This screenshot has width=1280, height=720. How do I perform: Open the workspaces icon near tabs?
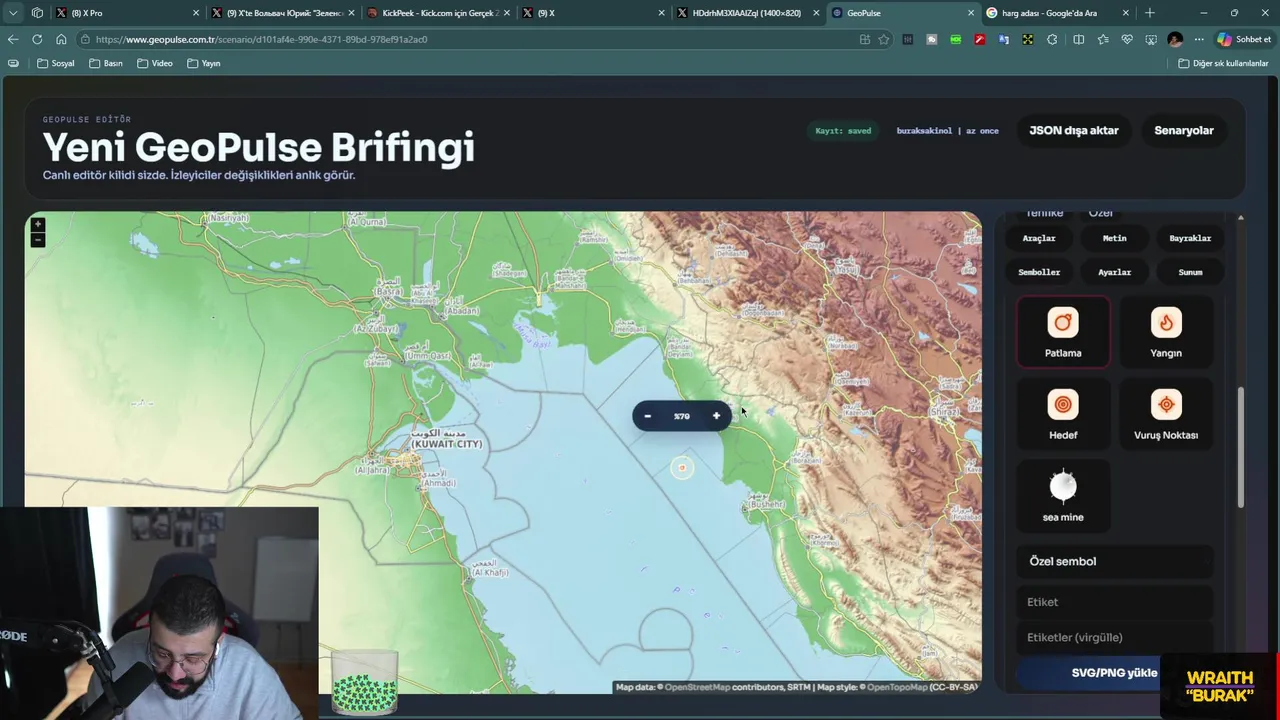(37, 13)
